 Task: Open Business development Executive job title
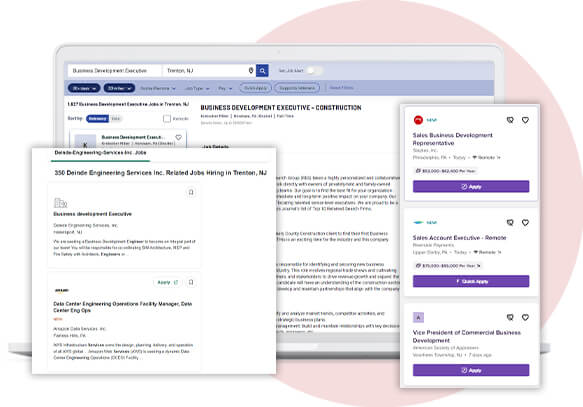93,214
